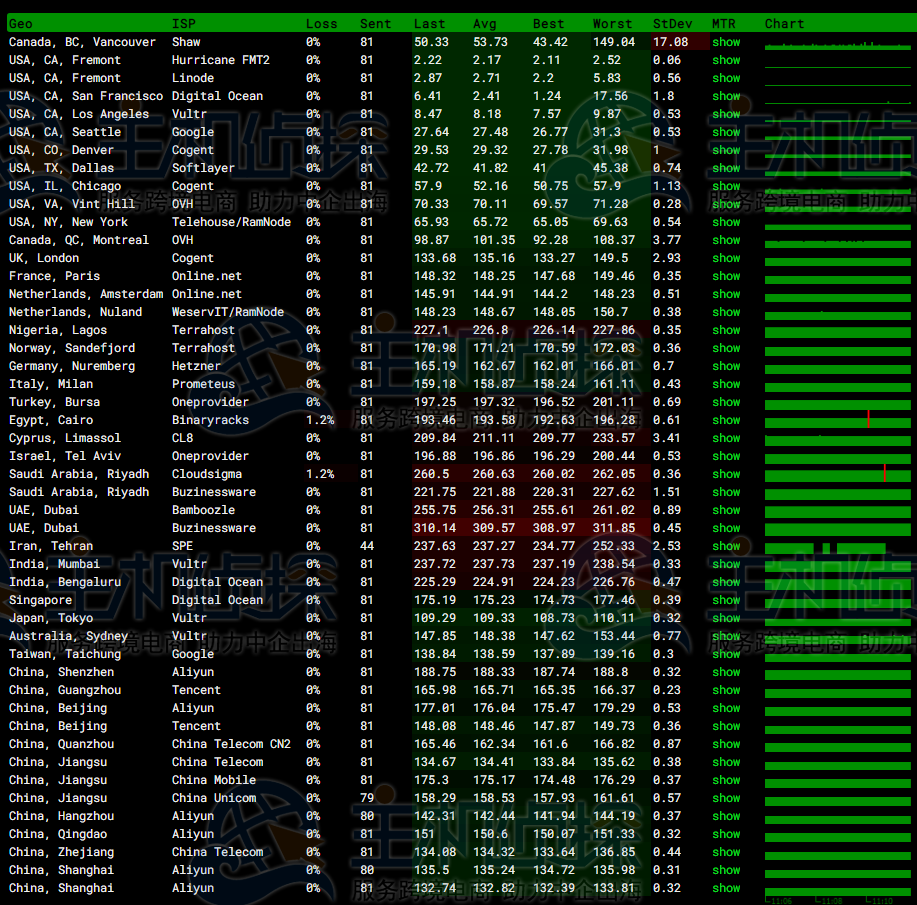Show MTR for Jiangsu China Unicom
This screenshot has width=917, height=905.
pos(726,798)
